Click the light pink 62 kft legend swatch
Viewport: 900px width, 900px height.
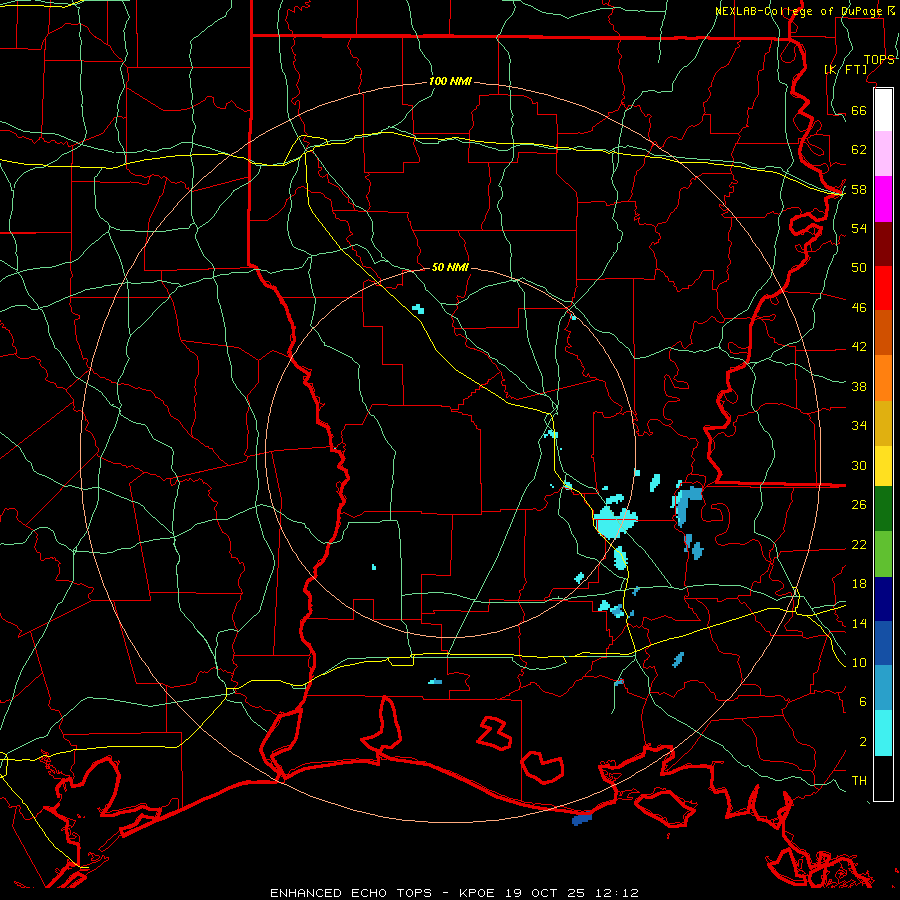[x=883, y=153]
